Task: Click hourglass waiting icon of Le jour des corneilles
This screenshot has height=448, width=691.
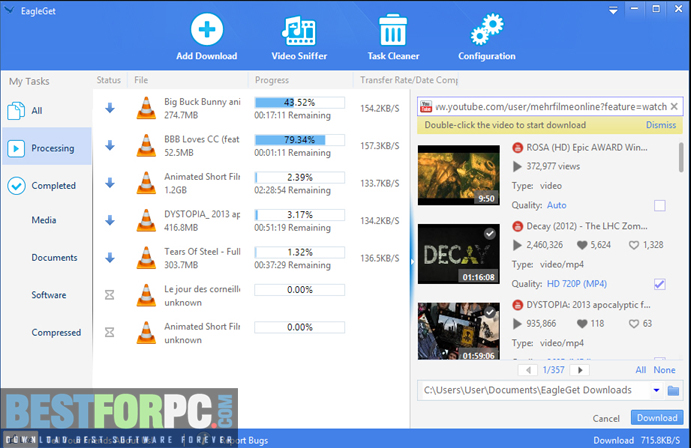Action: coord(110,295)
